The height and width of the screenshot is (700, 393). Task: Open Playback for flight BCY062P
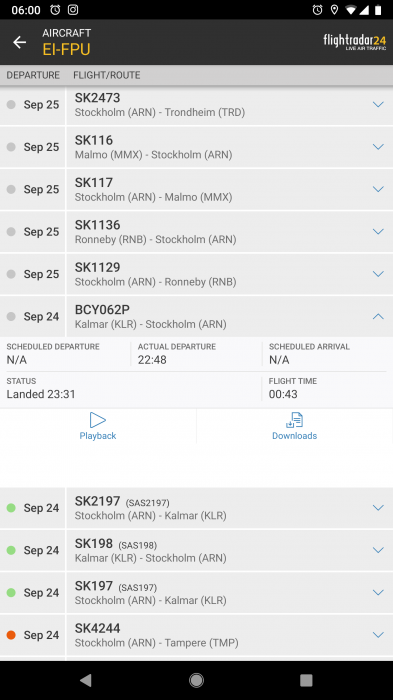[98, 426]
